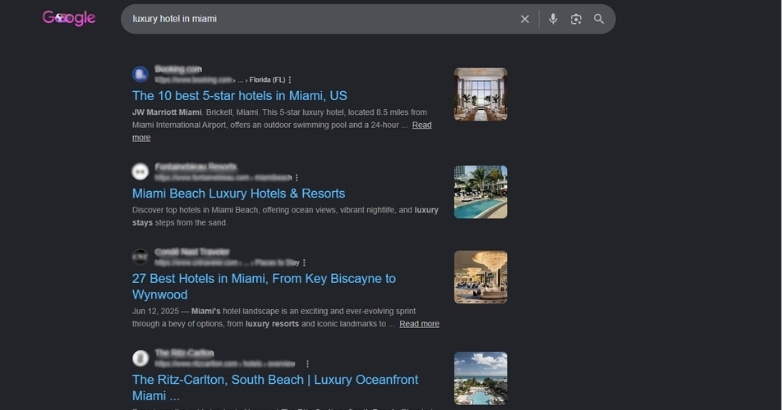
Task: Click the chandelier lounge thumbnail for the 27 Best Hotels result
Action: 480,277
